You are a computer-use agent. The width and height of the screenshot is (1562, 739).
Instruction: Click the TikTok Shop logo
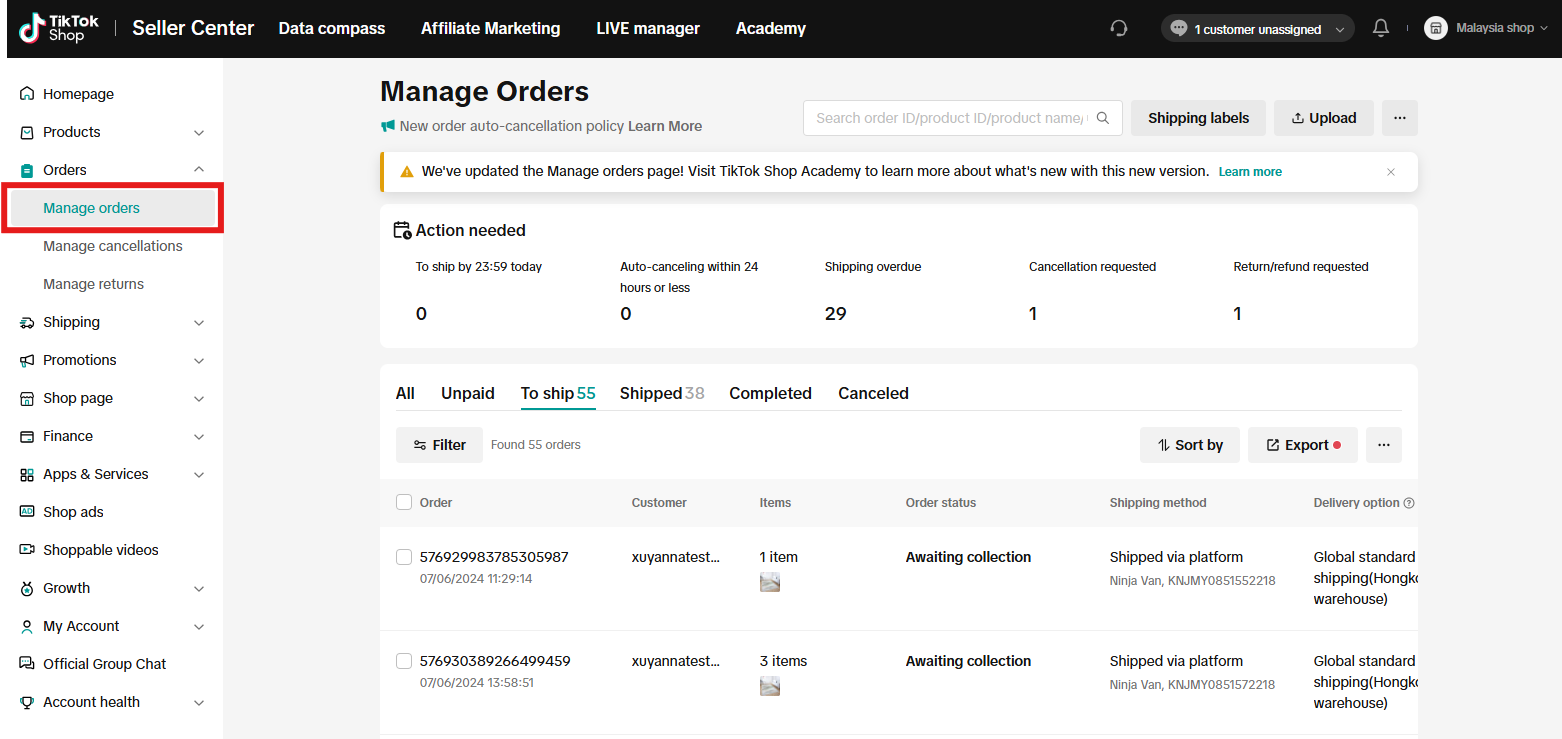pyautogui.click(x=59, y=29)
